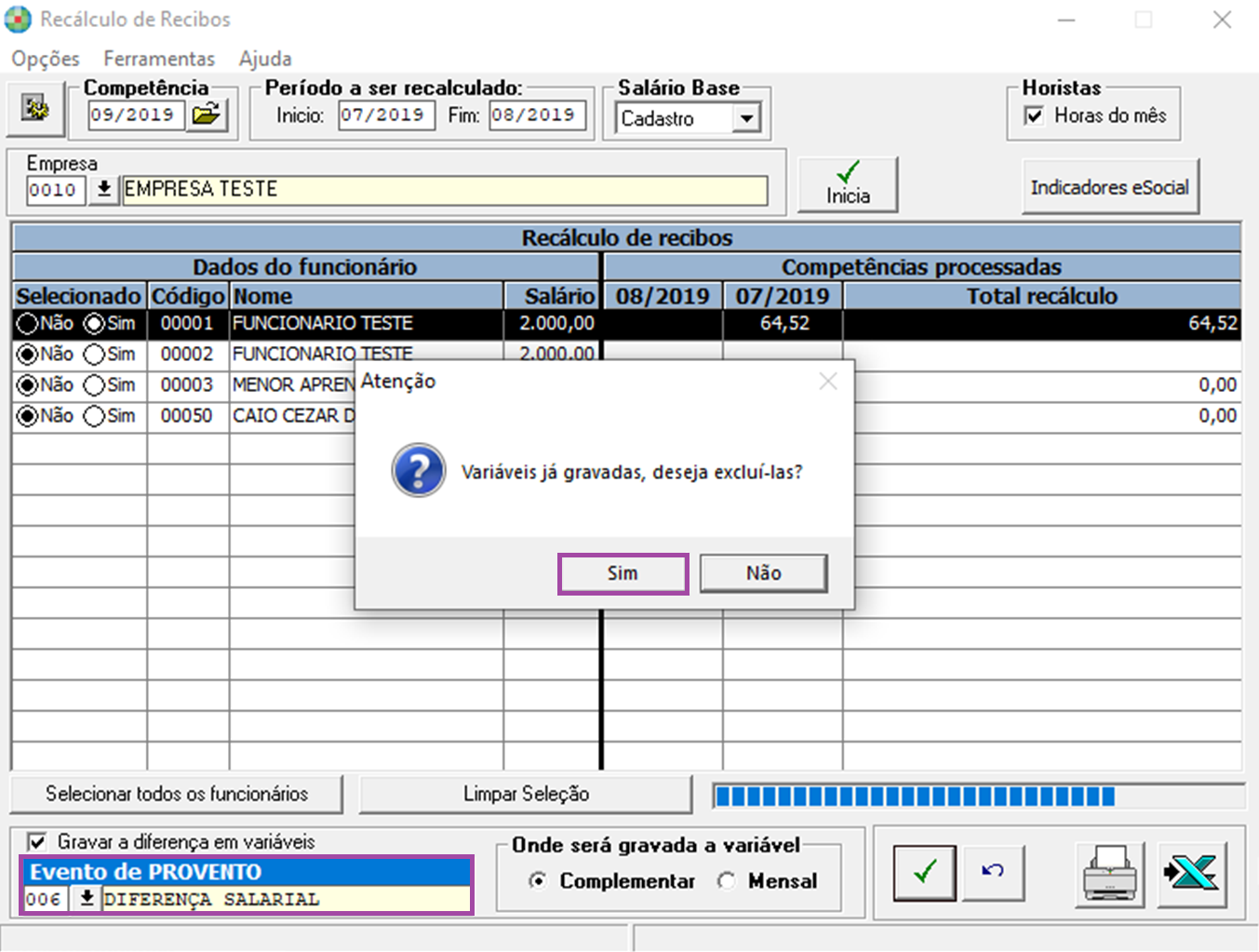Click Selecionar todos os funcionários button
This screenshot has height=952, width=1259.
(177, 794)
